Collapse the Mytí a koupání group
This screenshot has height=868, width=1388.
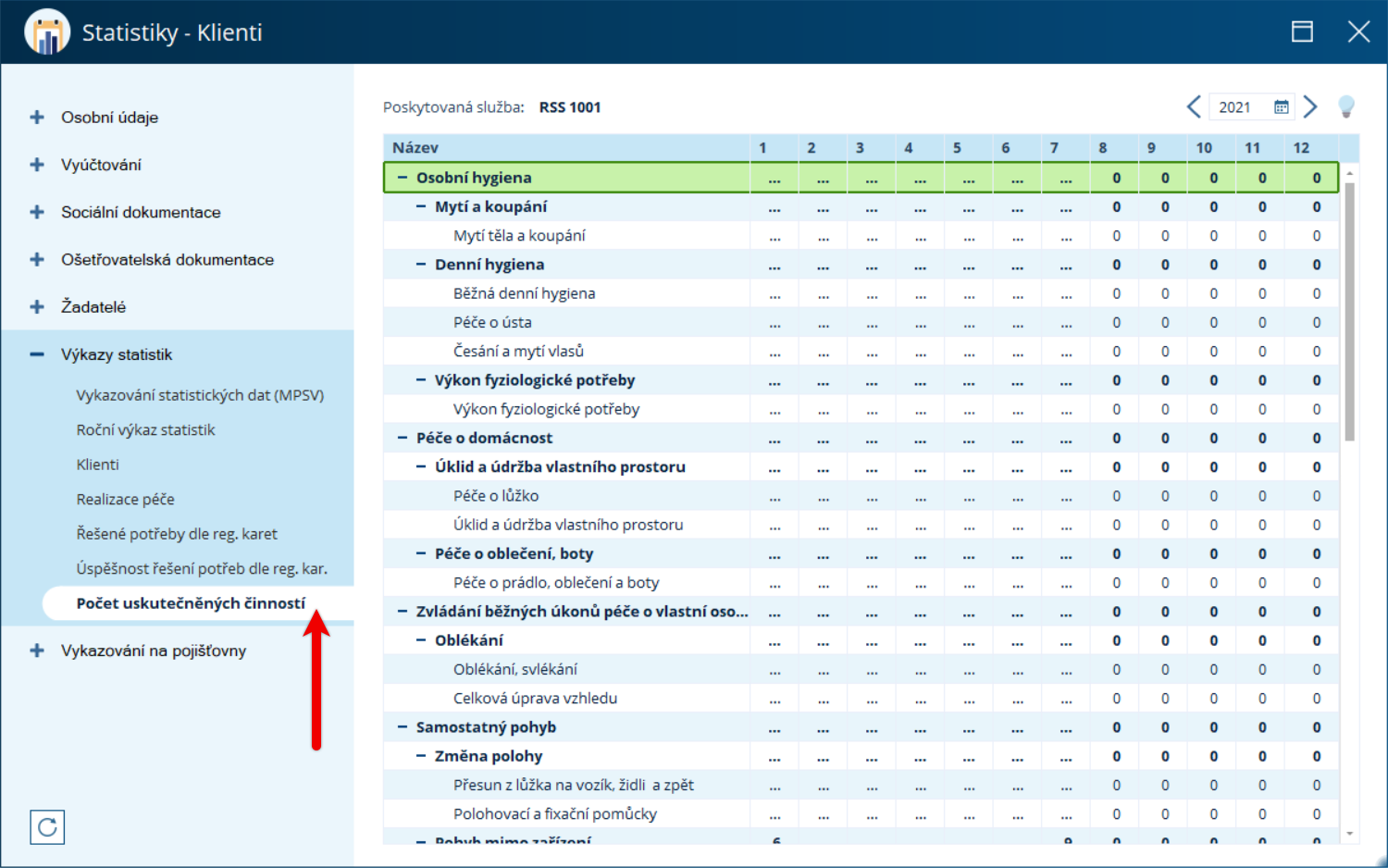coord(421,206)
